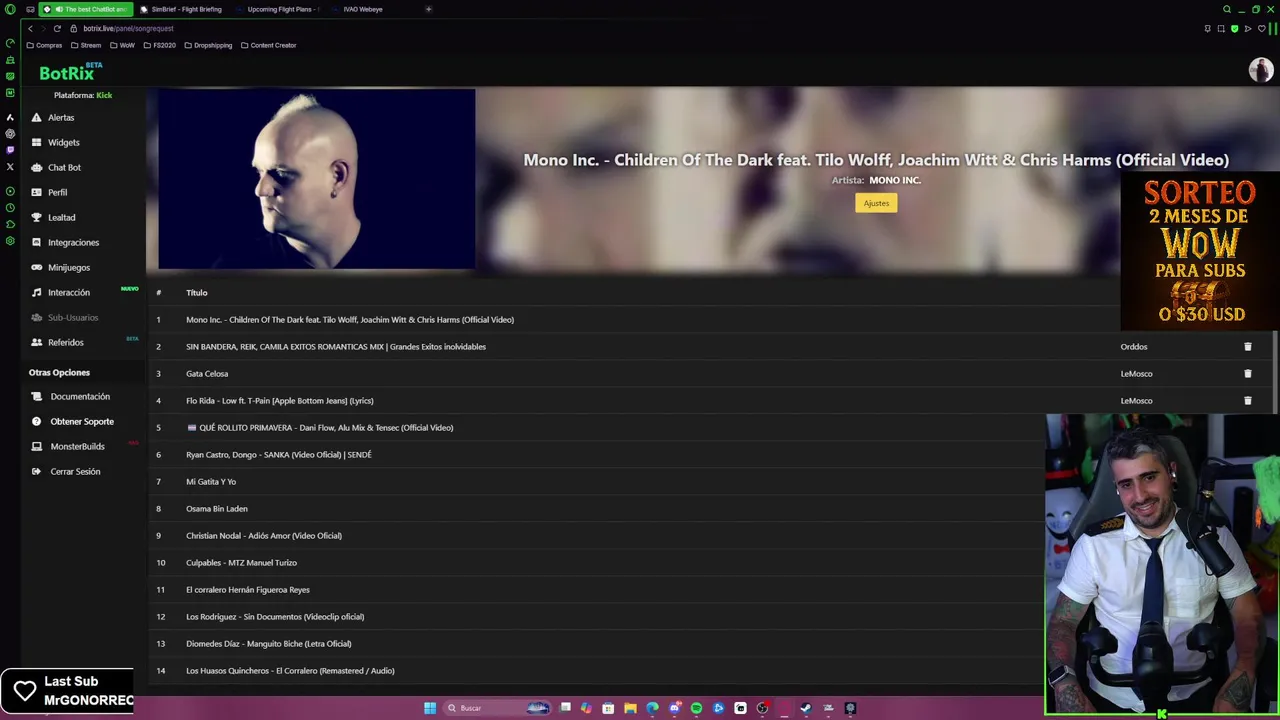Reload the current page

[57, 28]
